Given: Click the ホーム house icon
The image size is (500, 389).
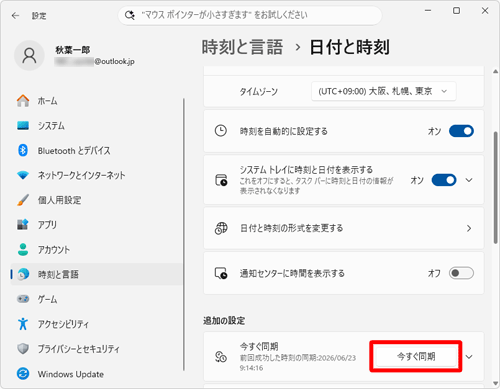Looking at the screenshot, I should (x=23, y=101).
